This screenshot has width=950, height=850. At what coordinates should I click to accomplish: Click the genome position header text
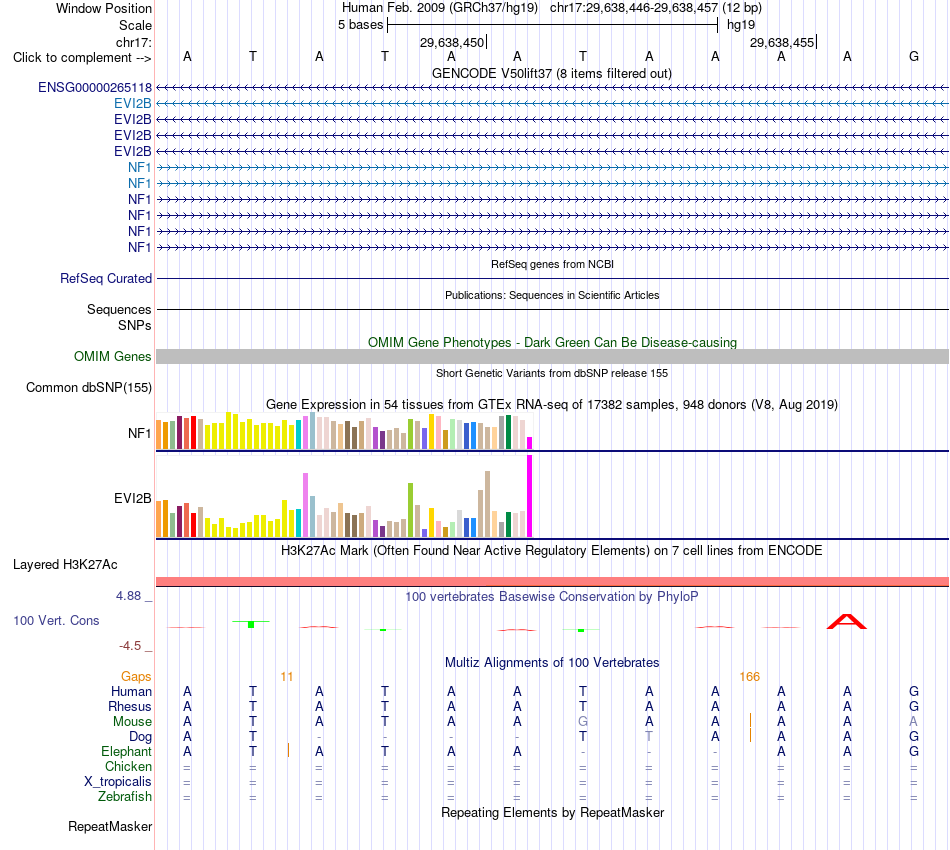click(552, 8)
